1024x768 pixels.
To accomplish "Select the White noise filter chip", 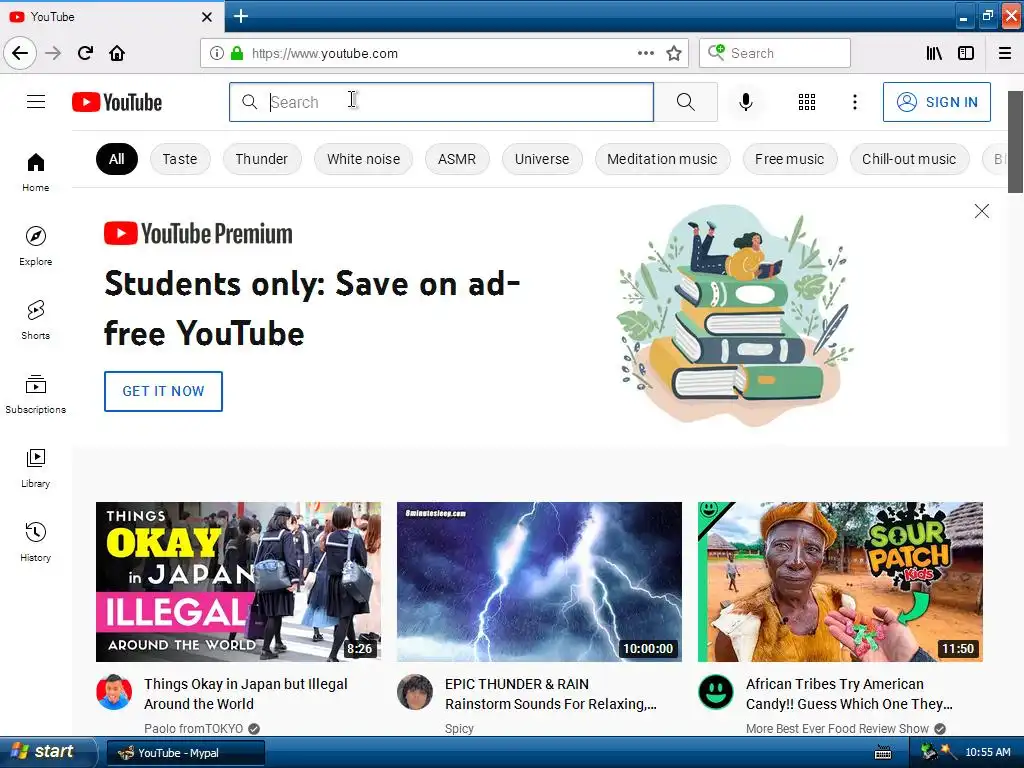I will click(x=363, y=159).
